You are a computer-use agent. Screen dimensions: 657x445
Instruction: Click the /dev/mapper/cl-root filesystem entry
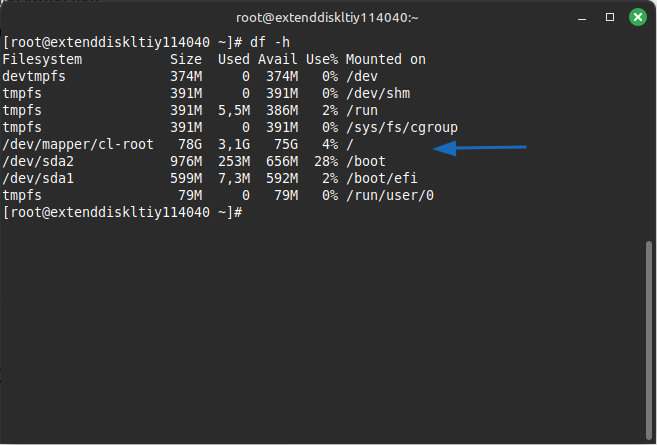78,145
